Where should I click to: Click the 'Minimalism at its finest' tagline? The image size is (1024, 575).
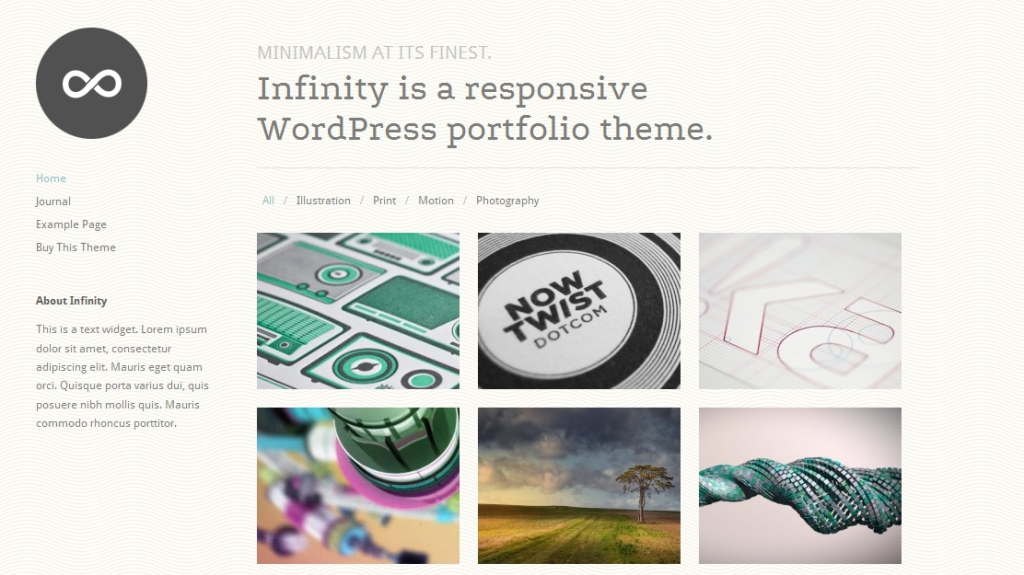click(374, 53)
